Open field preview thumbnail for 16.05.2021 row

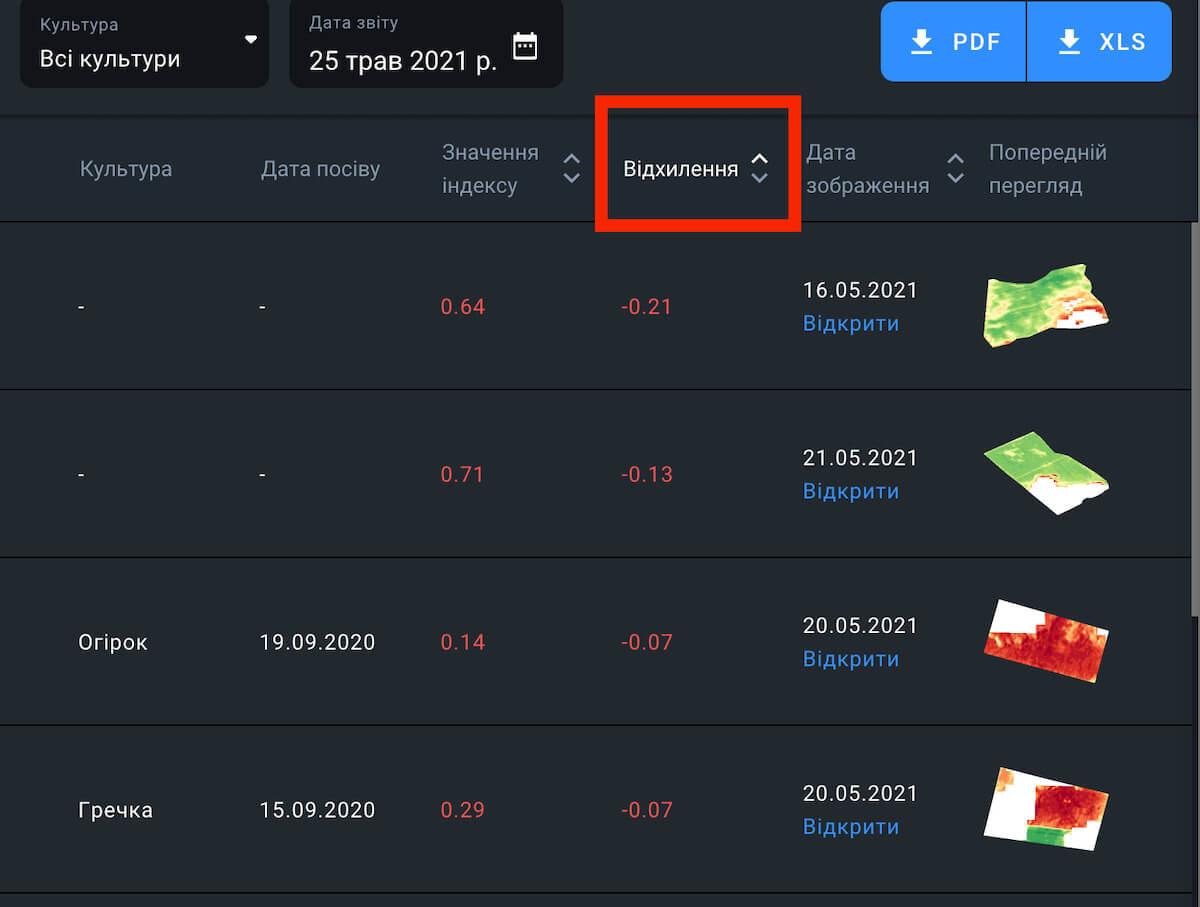coord(1045,306)
